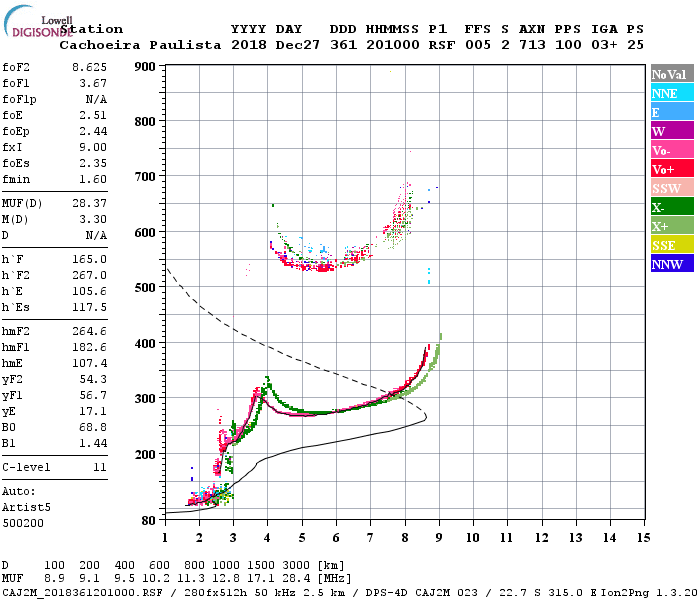Click the station name Cachoeira Paulista
Image resolution: width=700 pixels, height=600 pixels.
click(x=140, y=45)
